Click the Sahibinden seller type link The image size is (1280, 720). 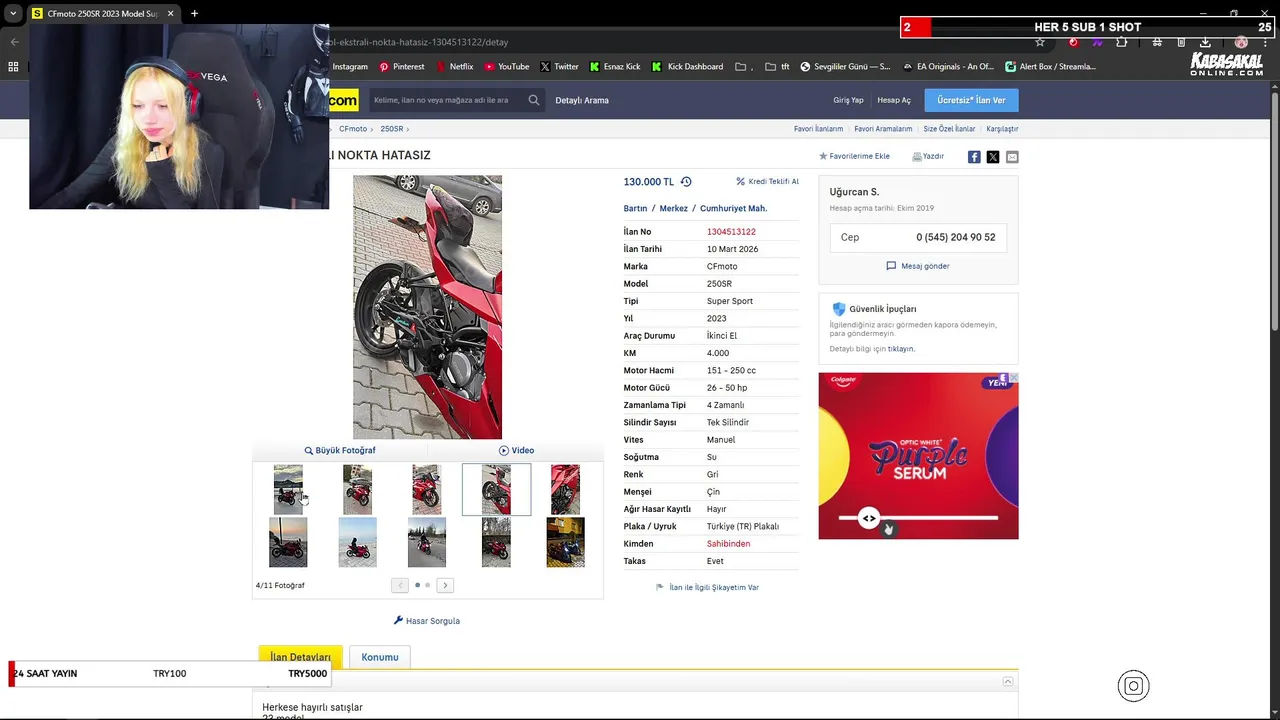pyautogui.click(x=728, y=544)
